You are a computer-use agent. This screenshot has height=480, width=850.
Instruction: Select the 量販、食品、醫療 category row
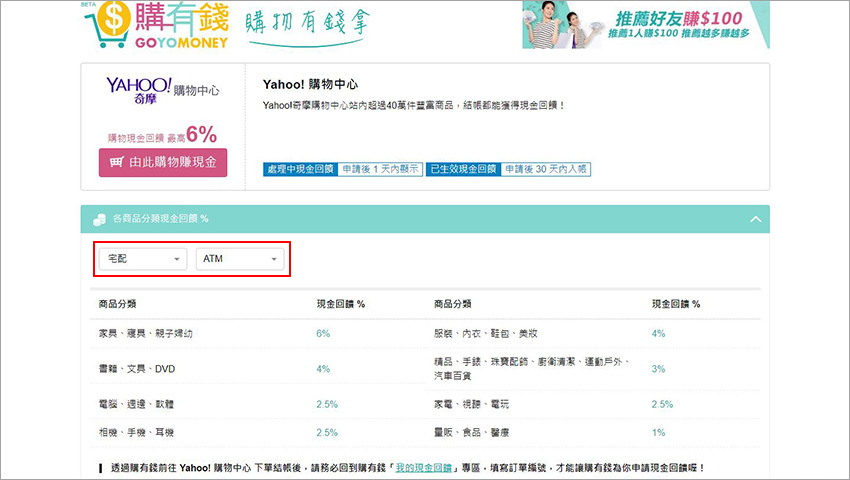[x=593, y=432]
